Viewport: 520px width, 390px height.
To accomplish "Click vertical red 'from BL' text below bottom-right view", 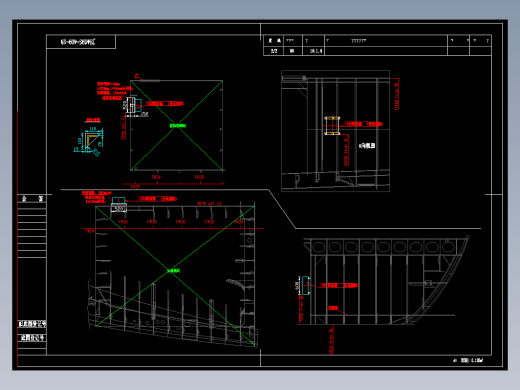I will [332, 340].
